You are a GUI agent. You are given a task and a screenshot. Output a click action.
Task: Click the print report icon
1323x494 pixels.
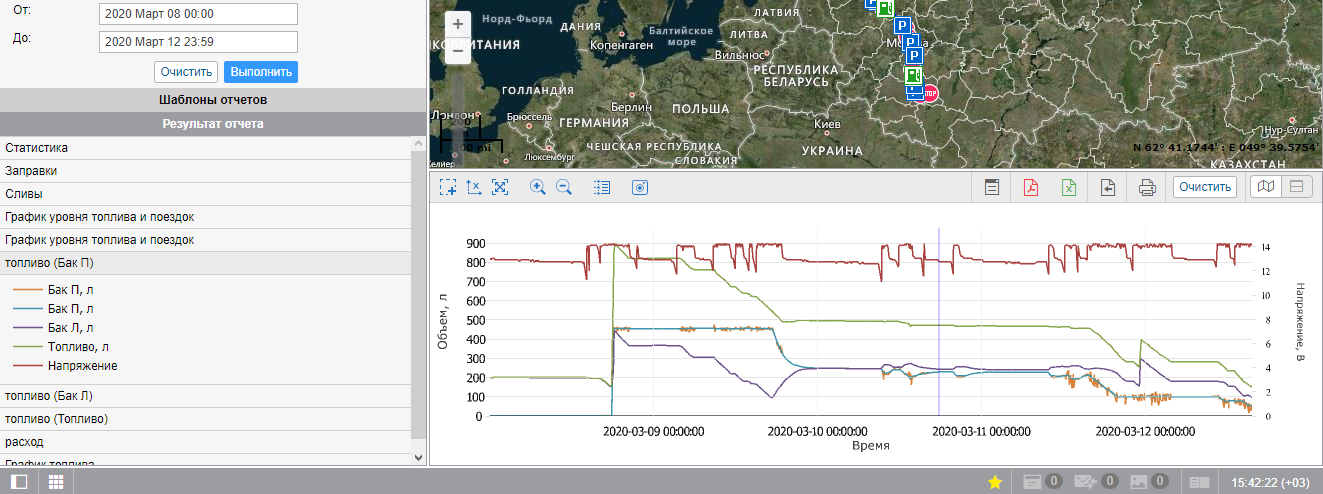point(1147,187)
